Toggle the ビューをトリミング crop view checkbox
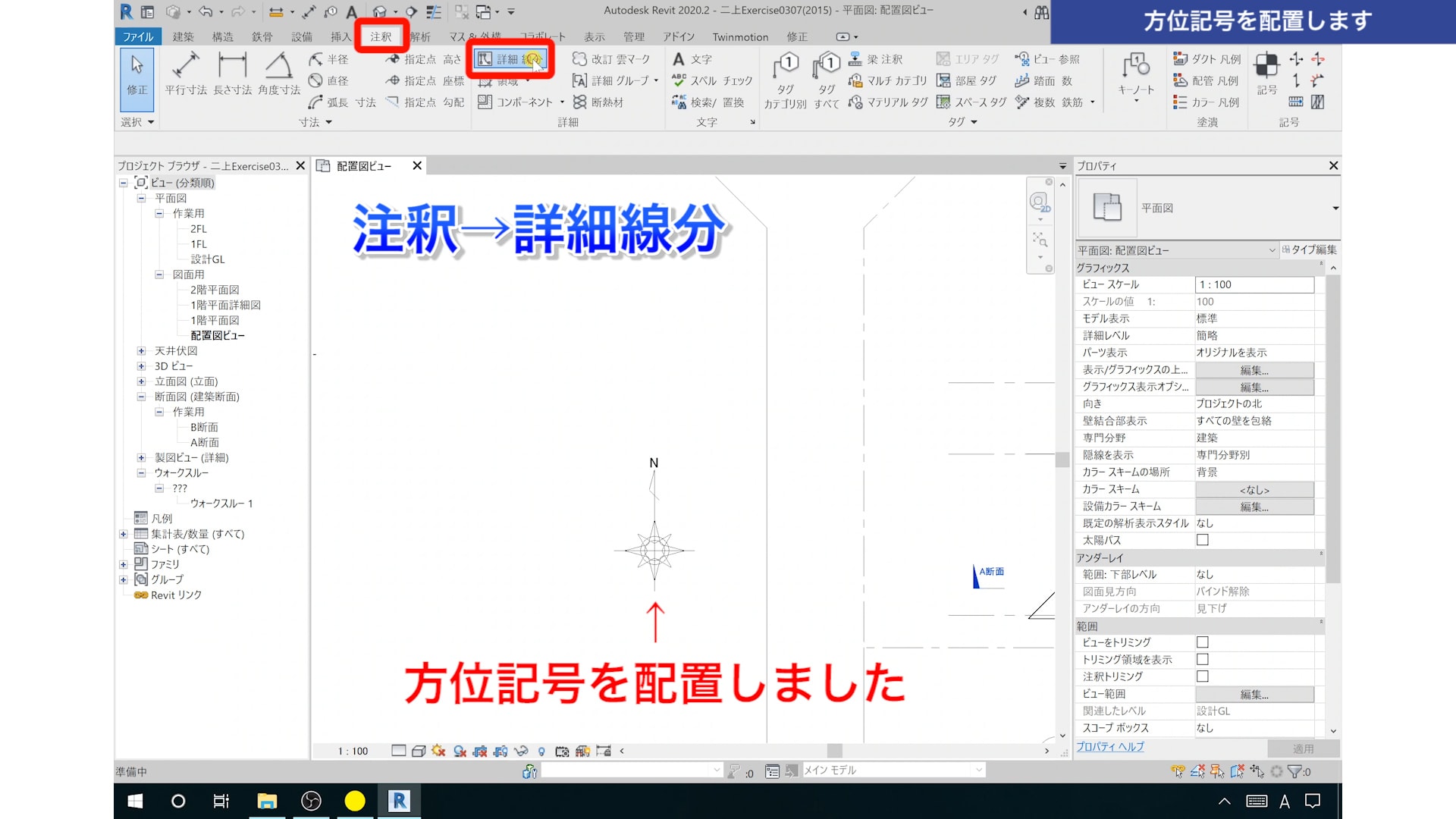 pos(1202,642)
